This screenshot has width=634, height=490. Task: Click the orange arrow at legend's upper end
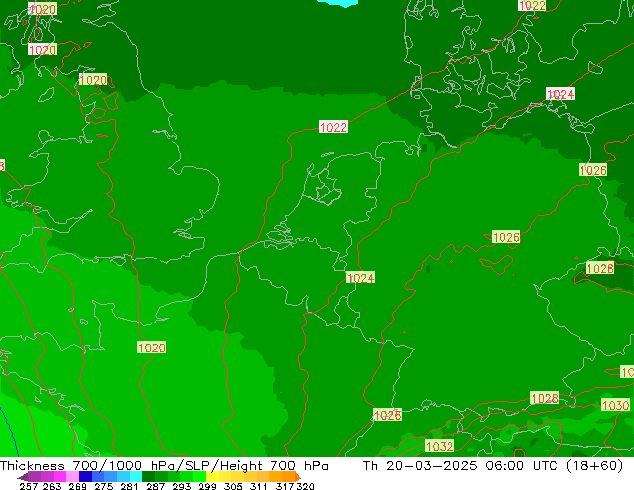(x=298, y=477)
